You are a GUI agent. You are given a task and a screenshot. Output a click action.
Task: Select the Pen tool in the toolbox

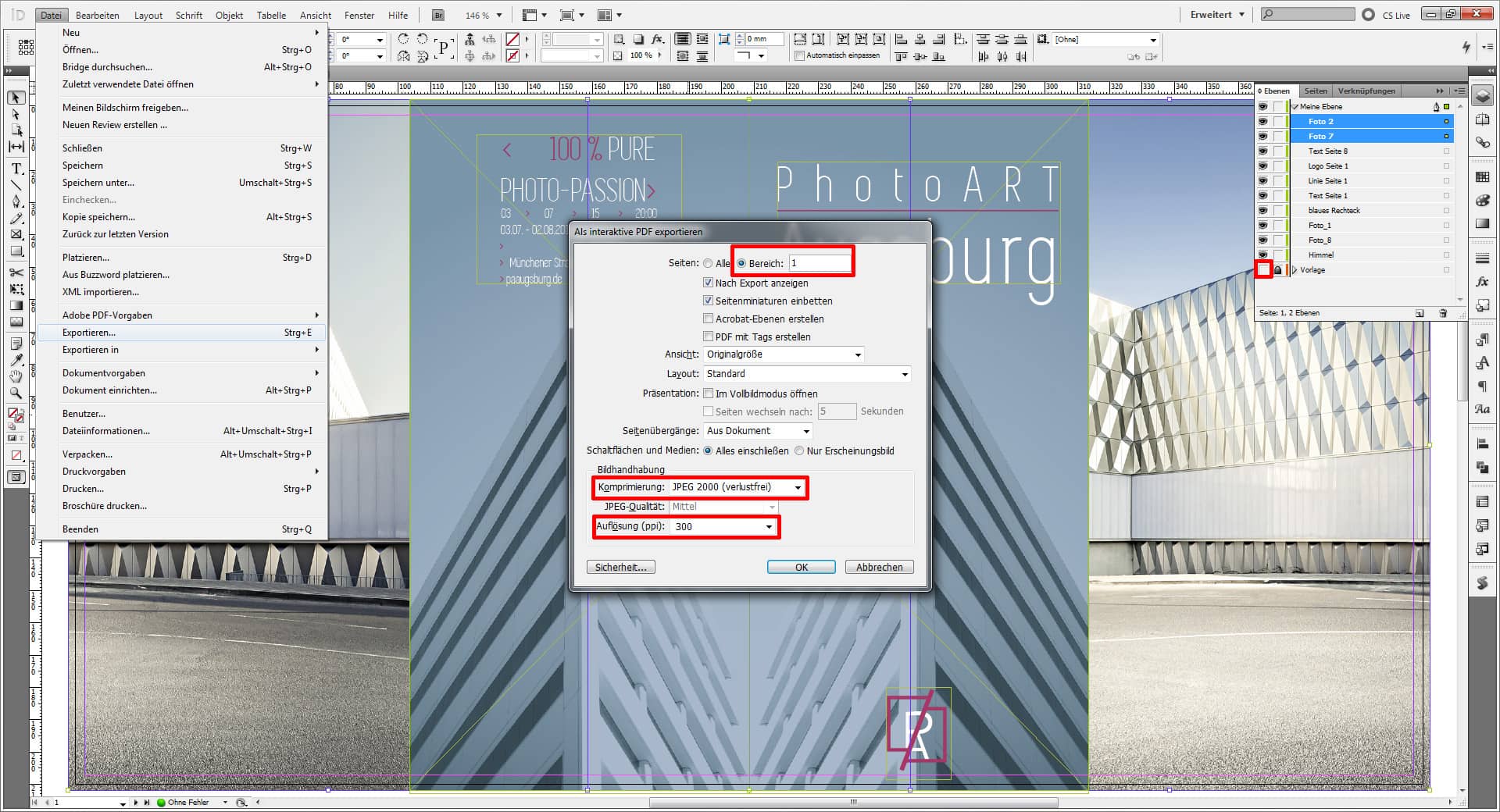[x=16, y=201]
